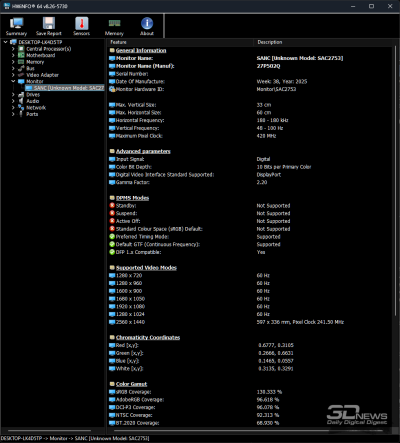Select the 2560 x 1440 video mode row

[250, 322]
